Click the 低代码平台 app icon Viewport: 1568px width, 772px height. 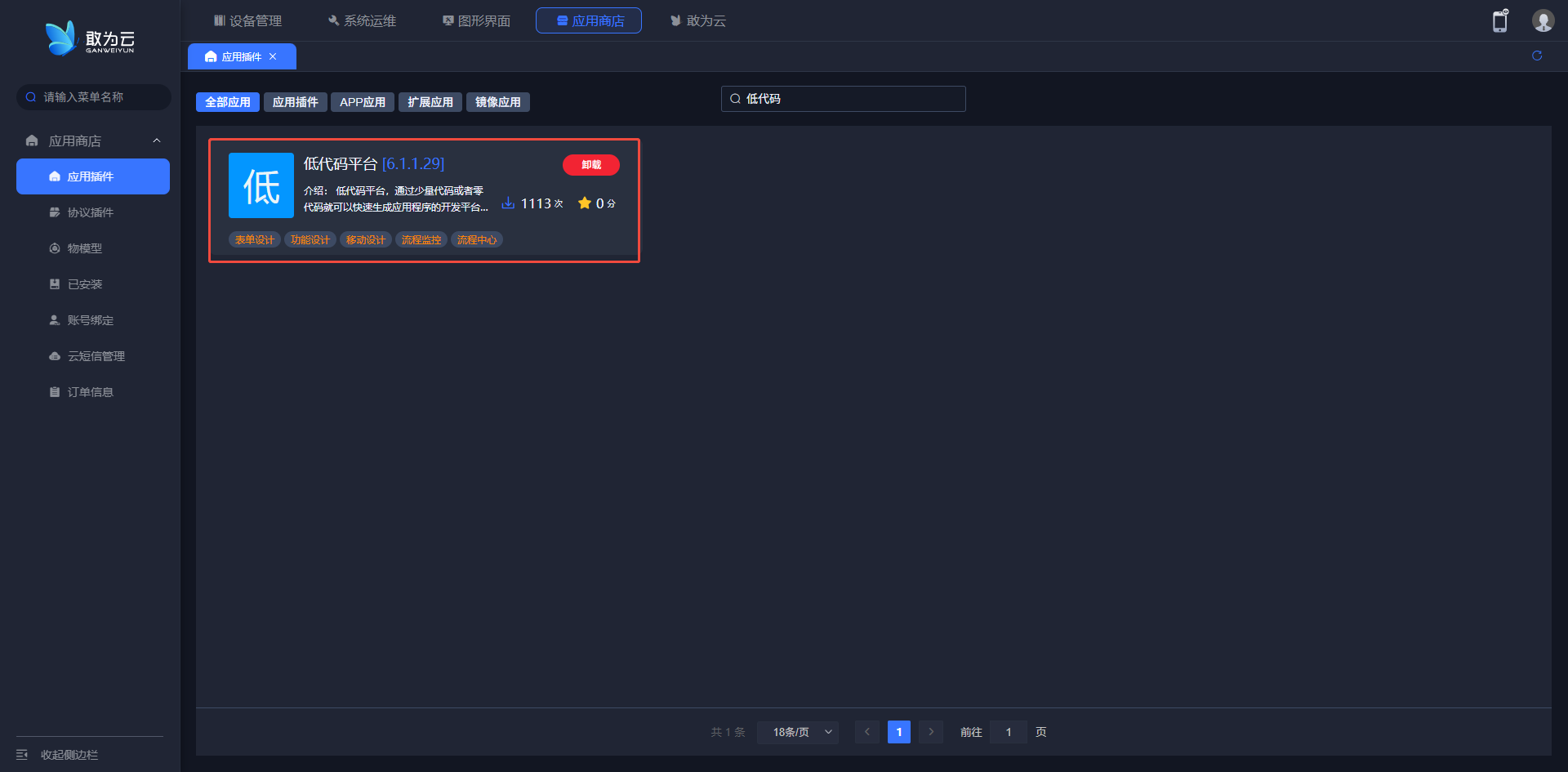pyautogui.click(x=261, y=185)
